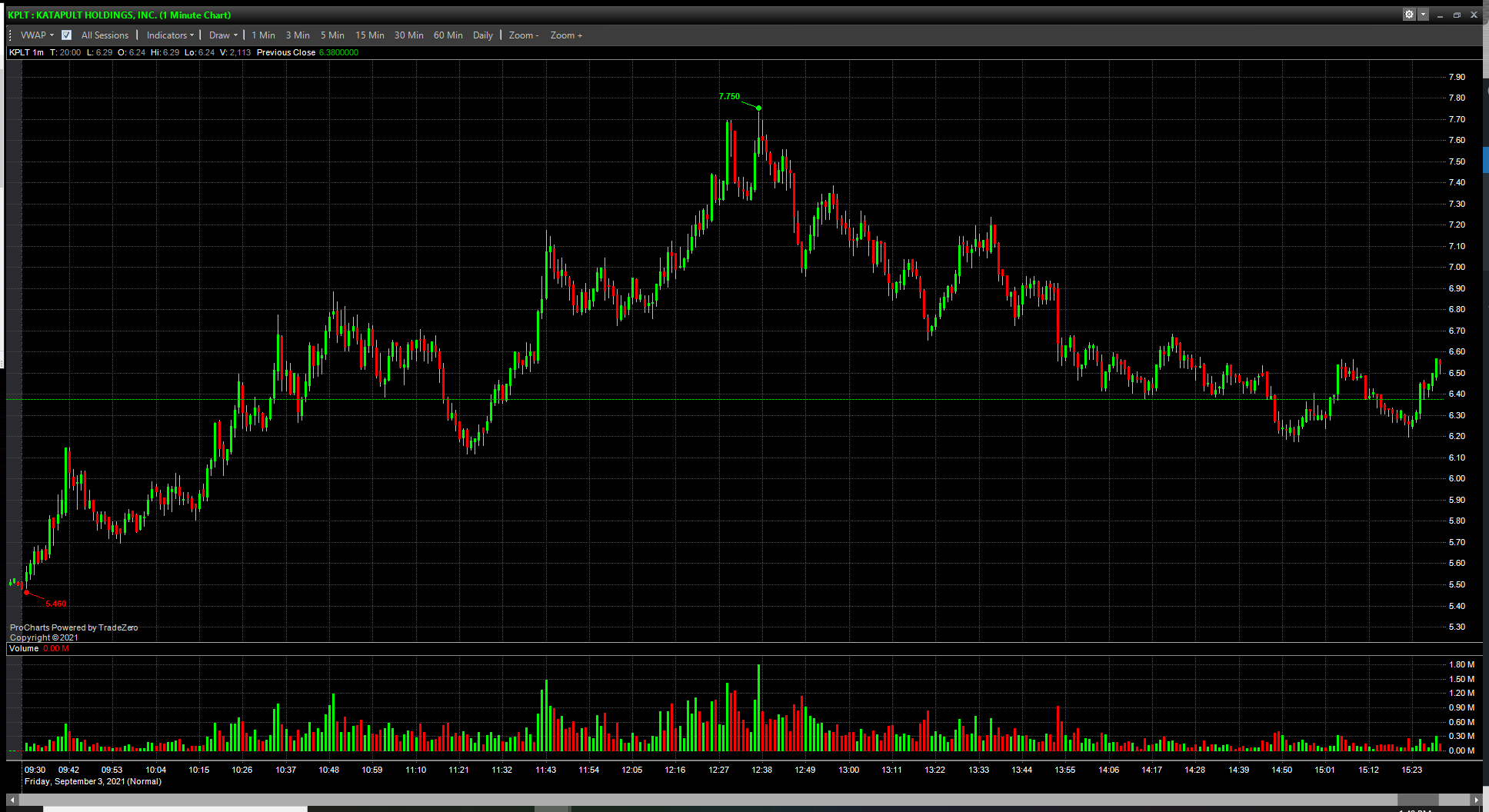Viewport: 1489px width, 812px height.
Task: Choose the 60 Min timeframe
Action: pyautogui.click(x=448, y=35)
